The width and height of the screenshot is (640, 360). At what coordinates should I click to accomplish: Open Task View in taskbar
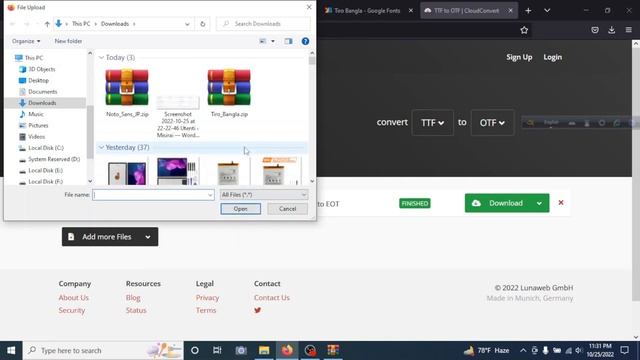(x=217, y=350)
